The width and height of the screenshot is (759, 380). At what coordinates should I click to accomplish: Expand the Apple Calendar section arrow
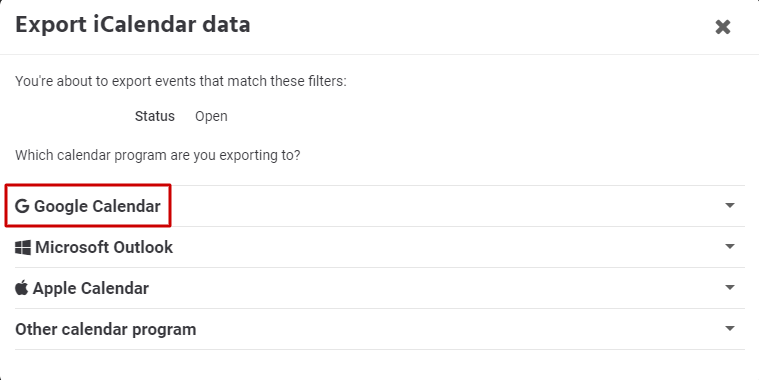point(730,288)
